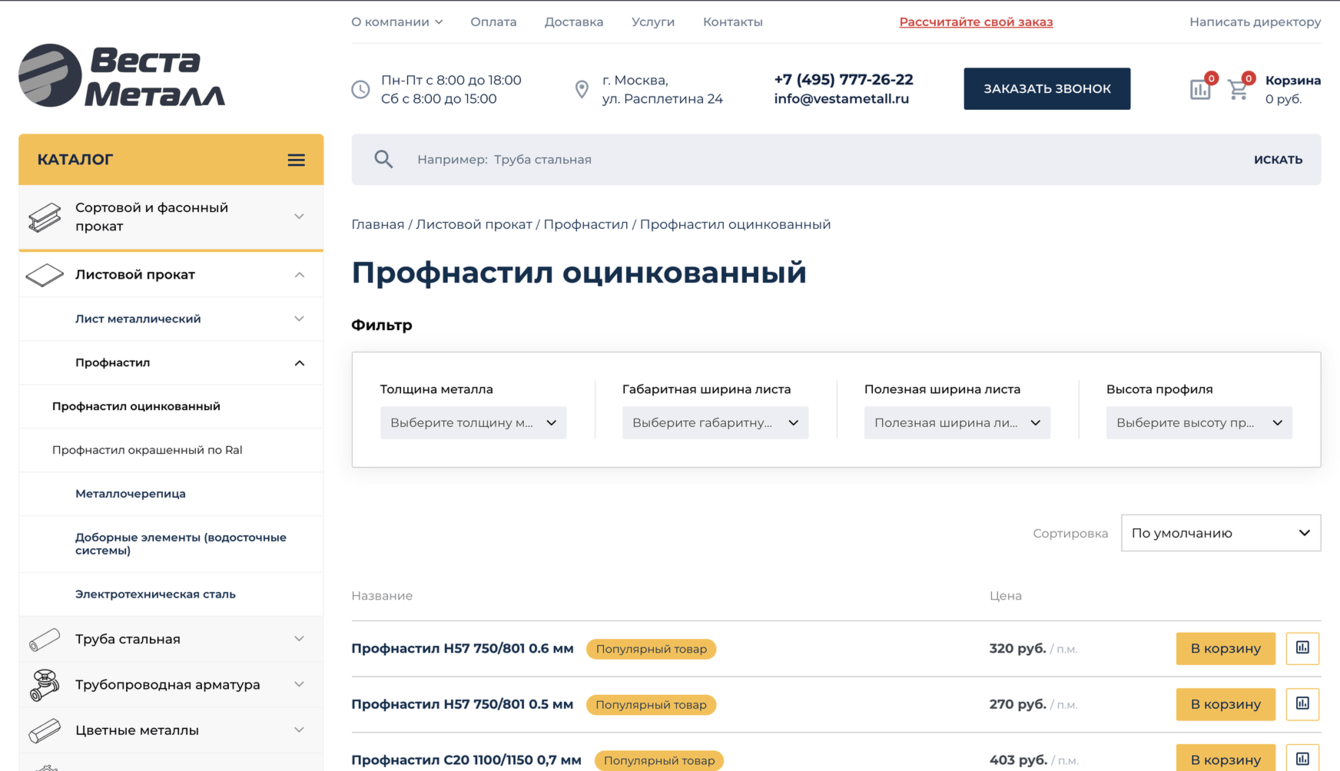Click the 320 руб. price text

[x=1018, y=649]
